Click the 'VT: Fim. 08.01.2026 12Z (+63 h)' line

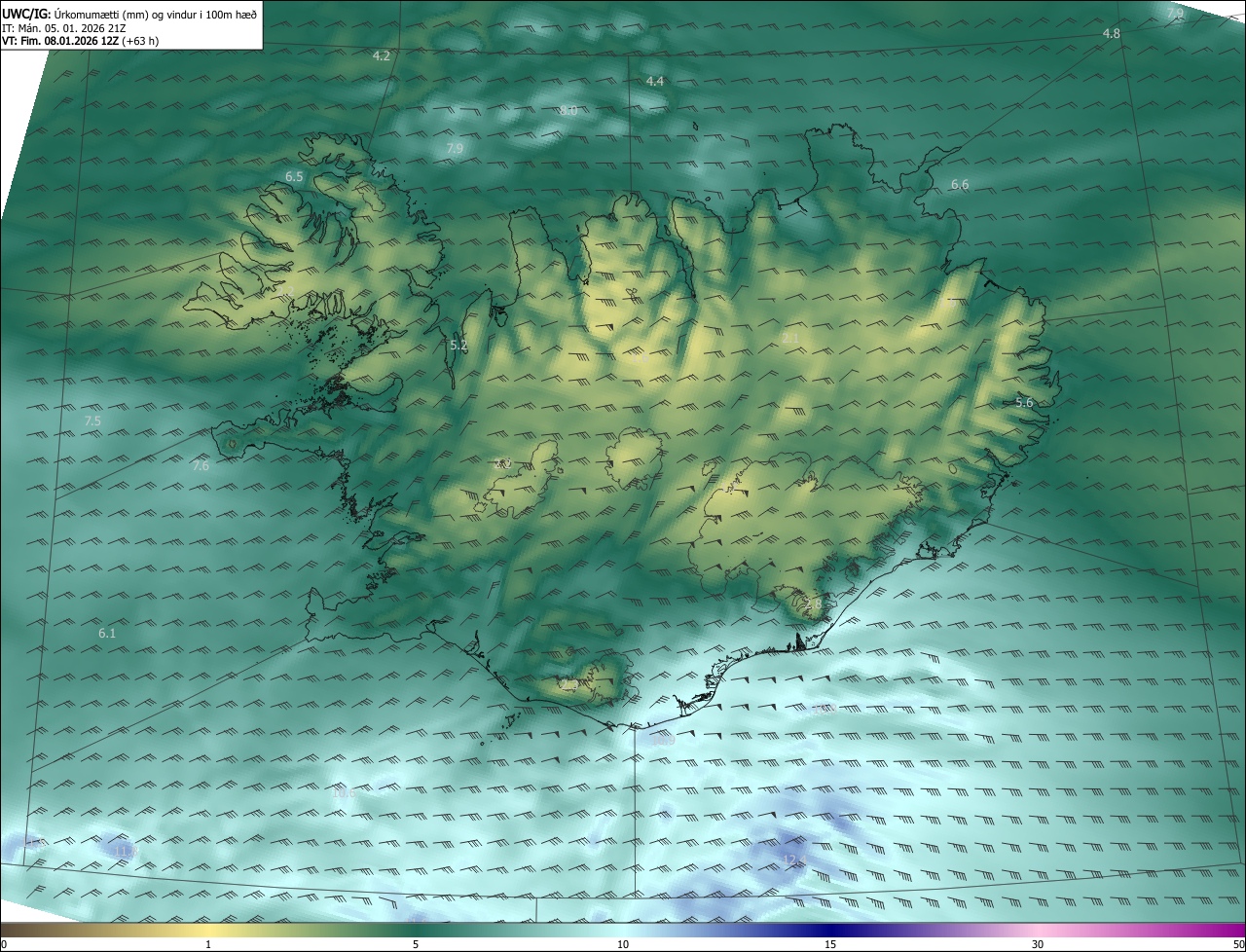point(80,41)
